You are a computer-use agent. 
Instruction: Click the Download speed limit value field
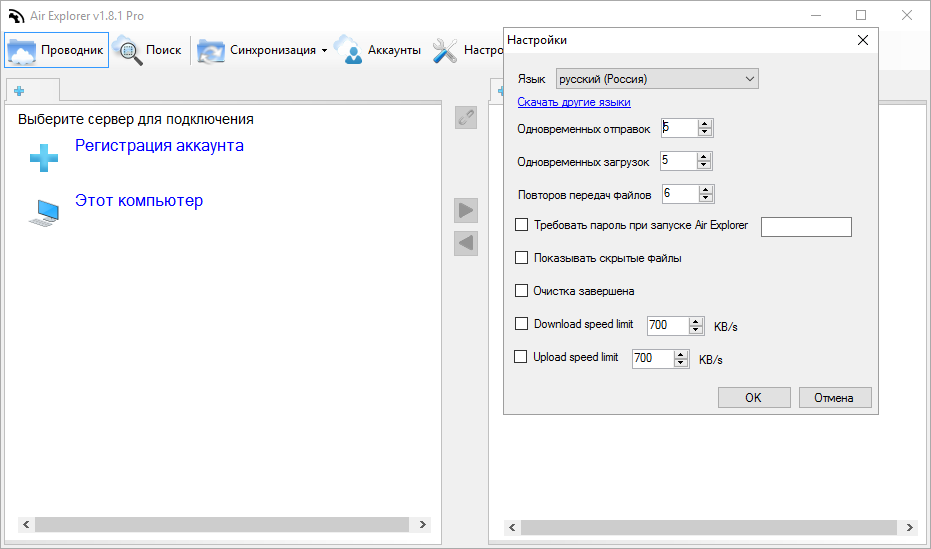[x=668, y=325]
